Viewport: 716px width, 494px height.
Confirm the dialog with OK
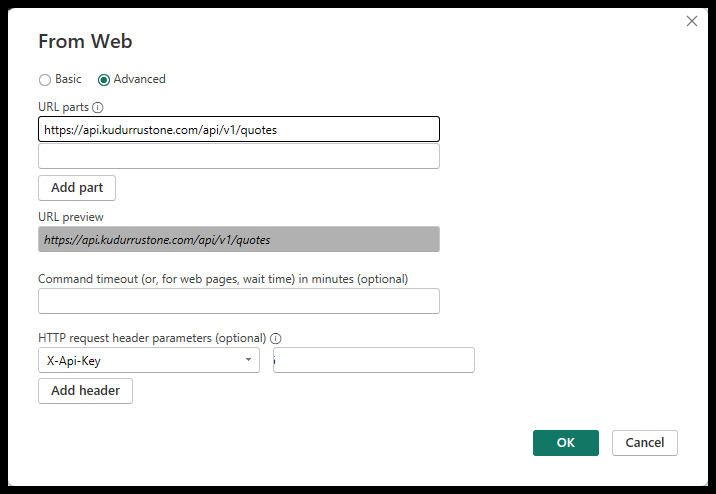click(x=565, y=443)
